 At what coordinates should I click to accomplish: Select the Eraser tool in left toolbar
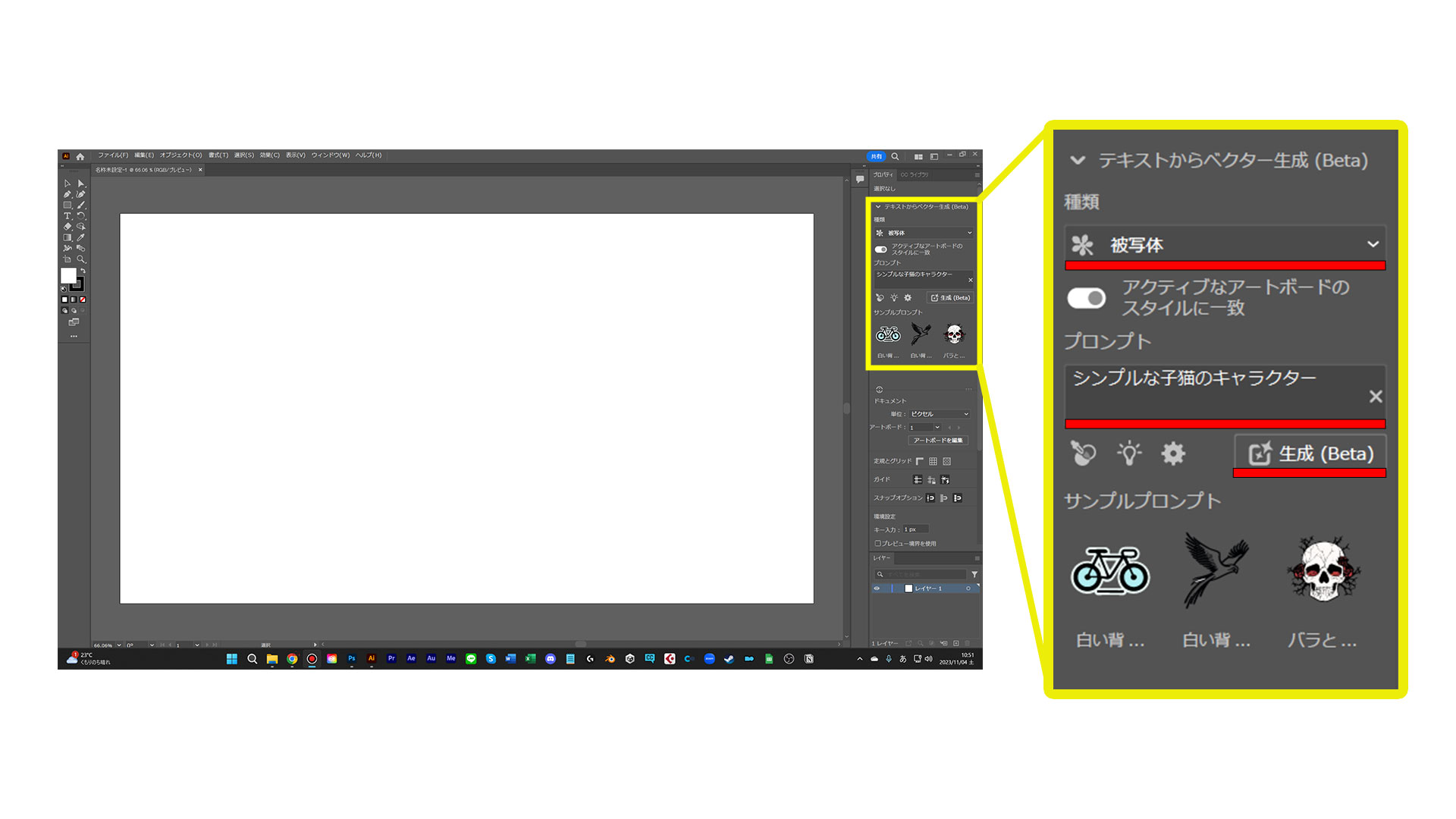pyautogui.click(x=67, y=227)
